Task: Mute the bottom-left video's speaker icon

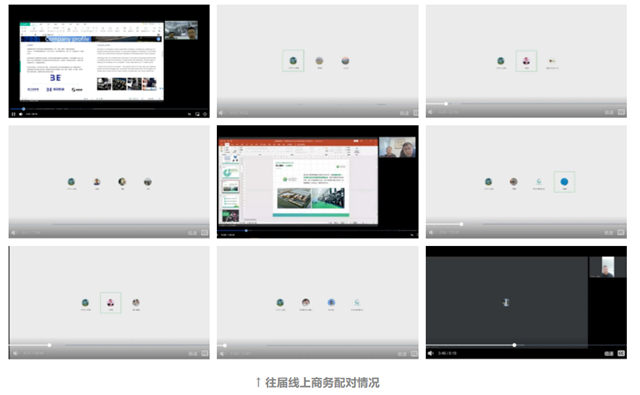Action: pyautogui.click(x=14, y=353)
